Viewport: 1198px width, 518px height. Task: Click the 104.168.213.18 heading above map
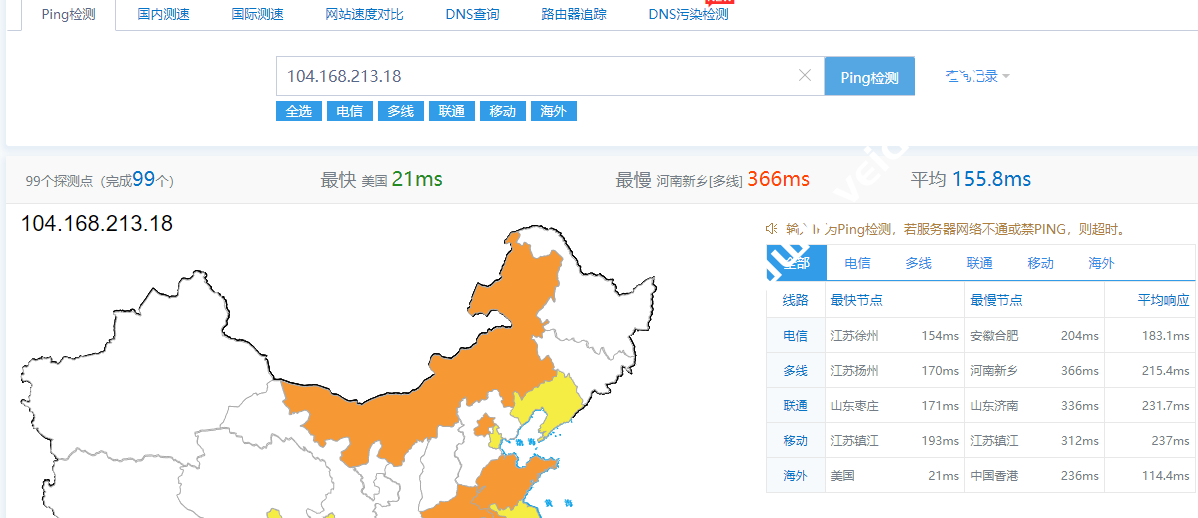[x=97, y=224]
